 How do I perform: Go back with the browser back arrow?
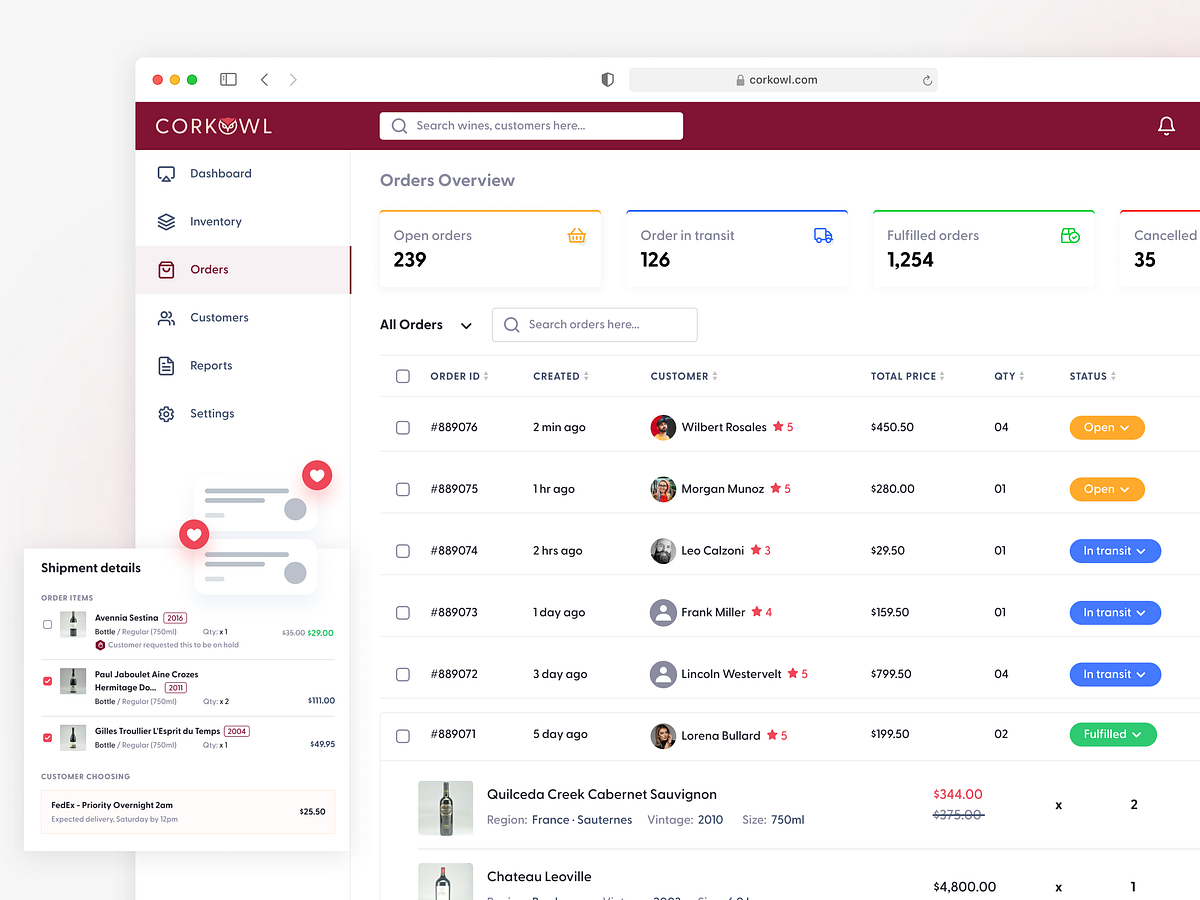click(x=264, y=80)
